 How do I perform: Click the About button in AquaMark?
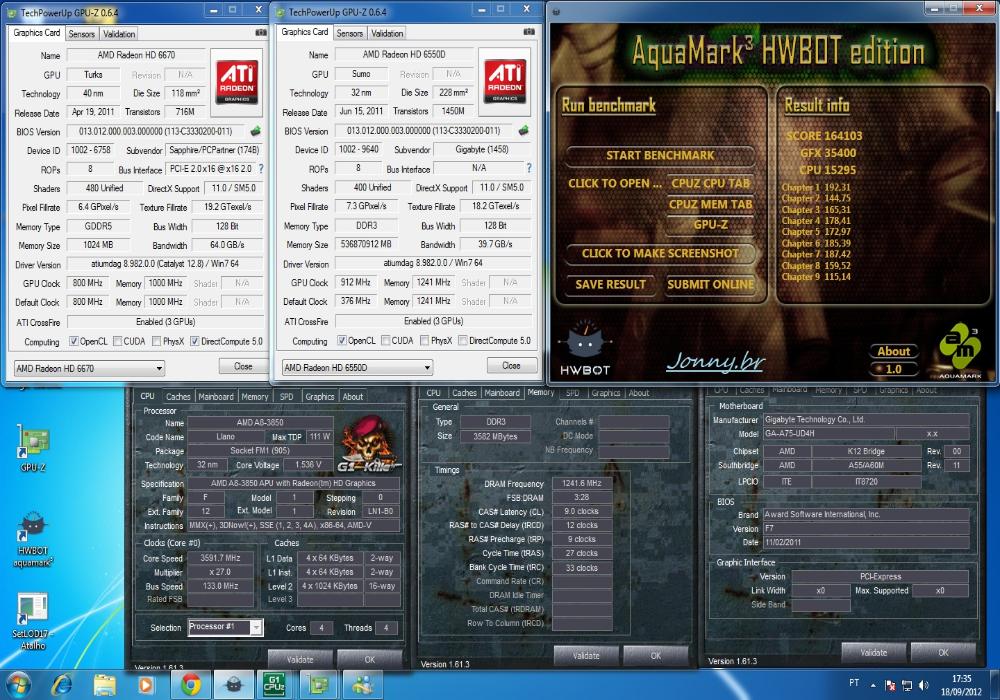coord(893,351)
